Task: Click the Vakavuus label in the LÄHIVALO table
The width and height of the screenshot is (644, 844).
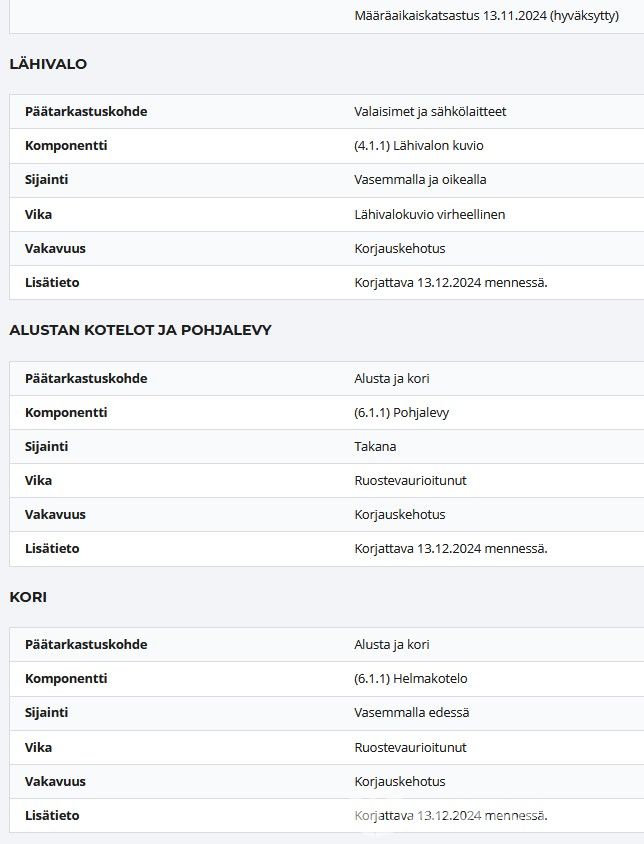Action: coord(55,248)
